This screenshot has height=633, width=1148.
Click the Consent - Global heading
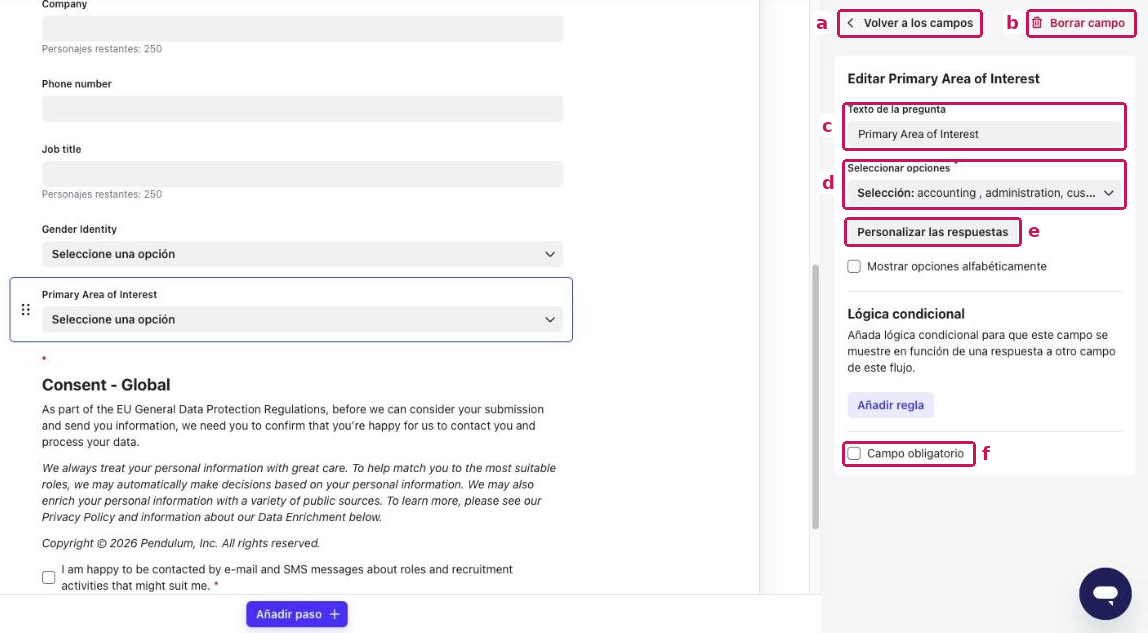[106, 385]
